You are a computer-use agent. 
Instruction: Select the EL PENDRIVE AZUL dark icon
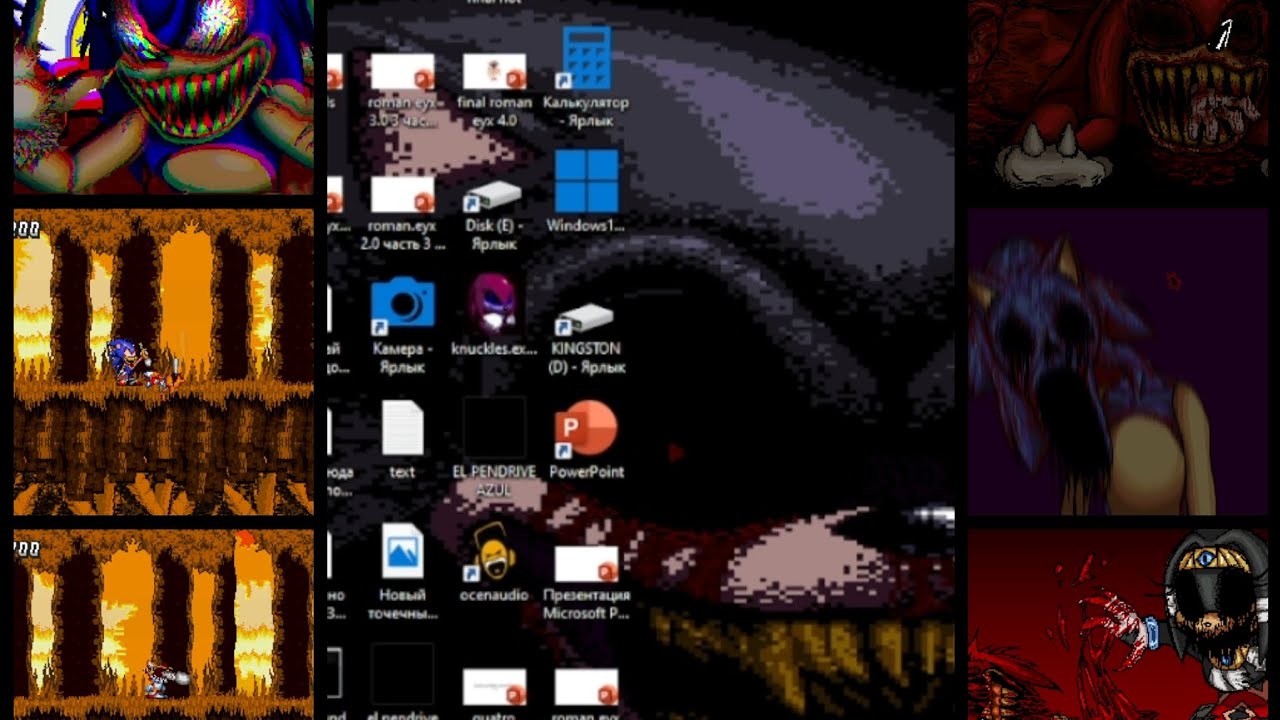(494, 447)
